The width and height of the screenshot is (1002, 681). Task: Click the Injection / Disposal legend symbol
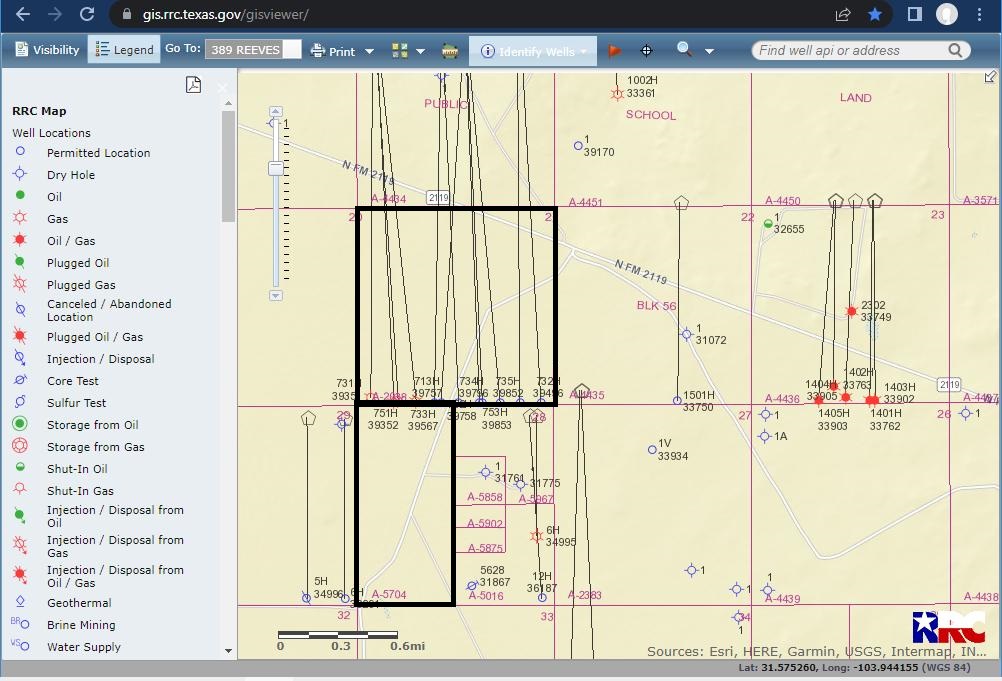click(x=20, y=358)
